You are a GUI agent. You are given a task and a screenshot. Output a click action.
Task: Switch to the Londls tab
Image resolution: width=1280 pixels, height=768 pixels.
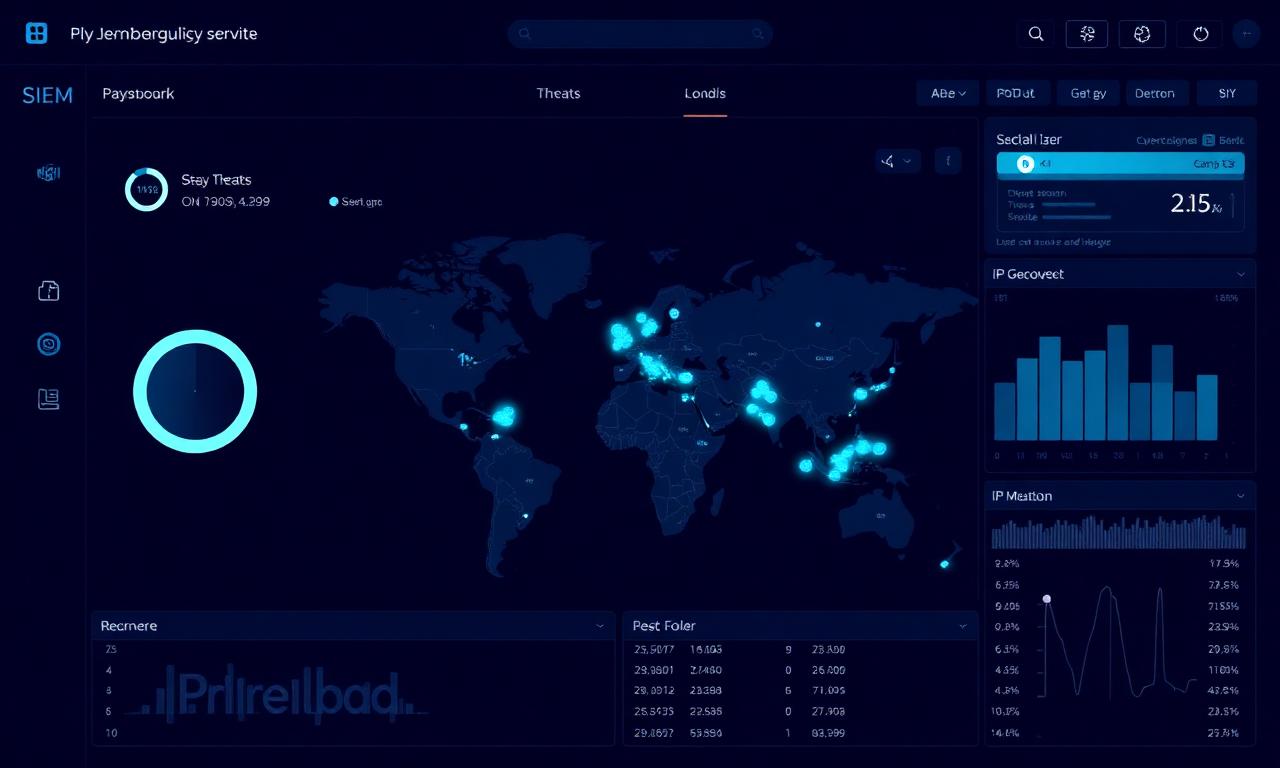click(705, 93)
